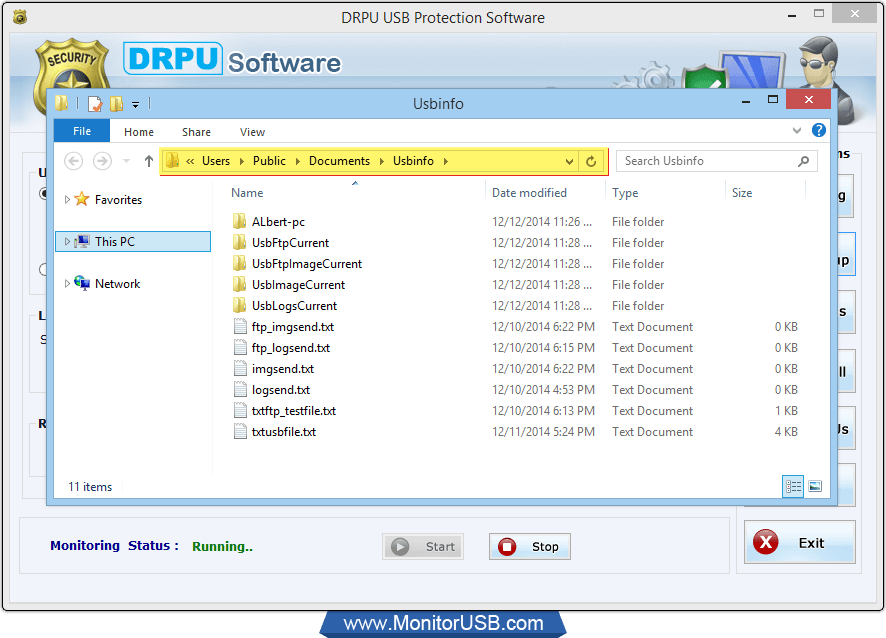Image resolution: width=886 pixels, height=638 pixels.
Task: Select the UsbLogsCurrent folder icon
Action: point(240,306)
